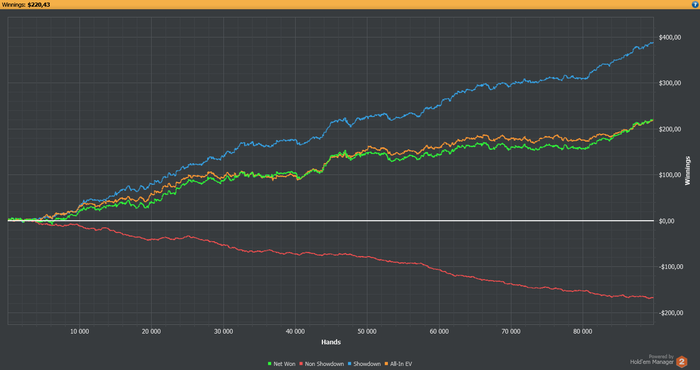700x370 pixels.
Task: Click the orange All-In EV legend swatch
Action: [x=387, y=364]
